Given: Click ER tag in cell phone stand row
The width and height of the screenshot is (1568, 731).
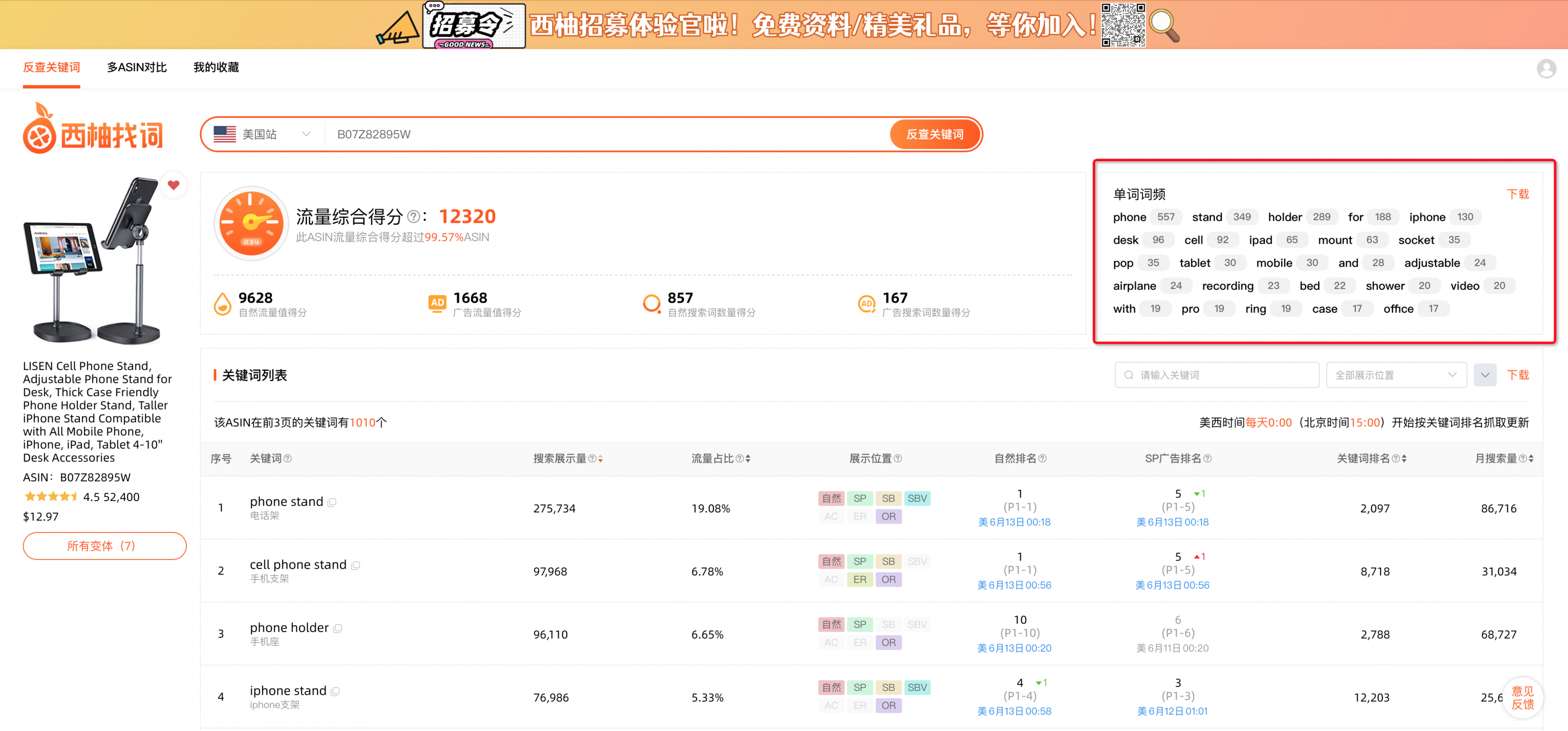Looking at the screenshot, I should pyautogui.click(x=859, y=579).
